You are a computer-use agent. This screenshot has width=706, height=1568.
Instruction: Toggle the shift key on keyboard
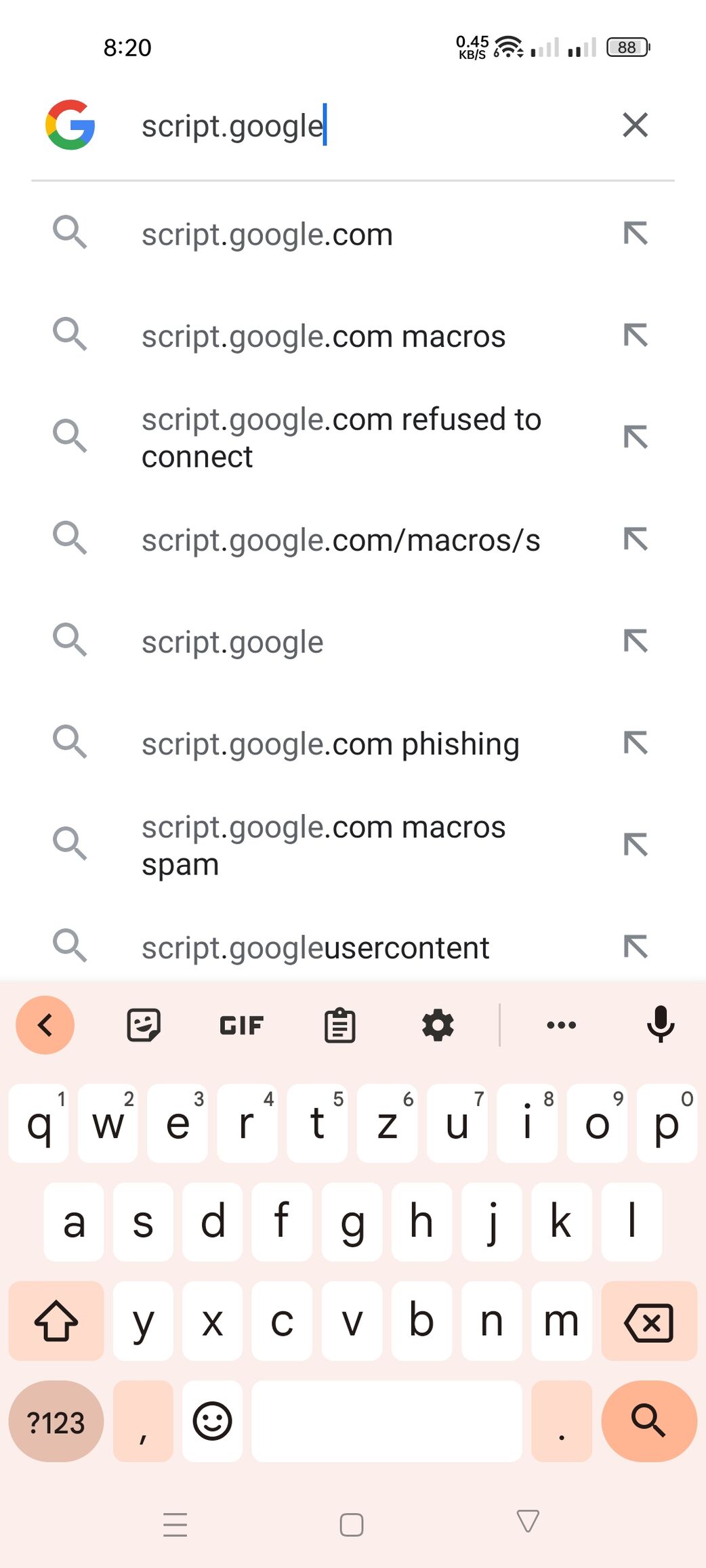[56, 1321]
